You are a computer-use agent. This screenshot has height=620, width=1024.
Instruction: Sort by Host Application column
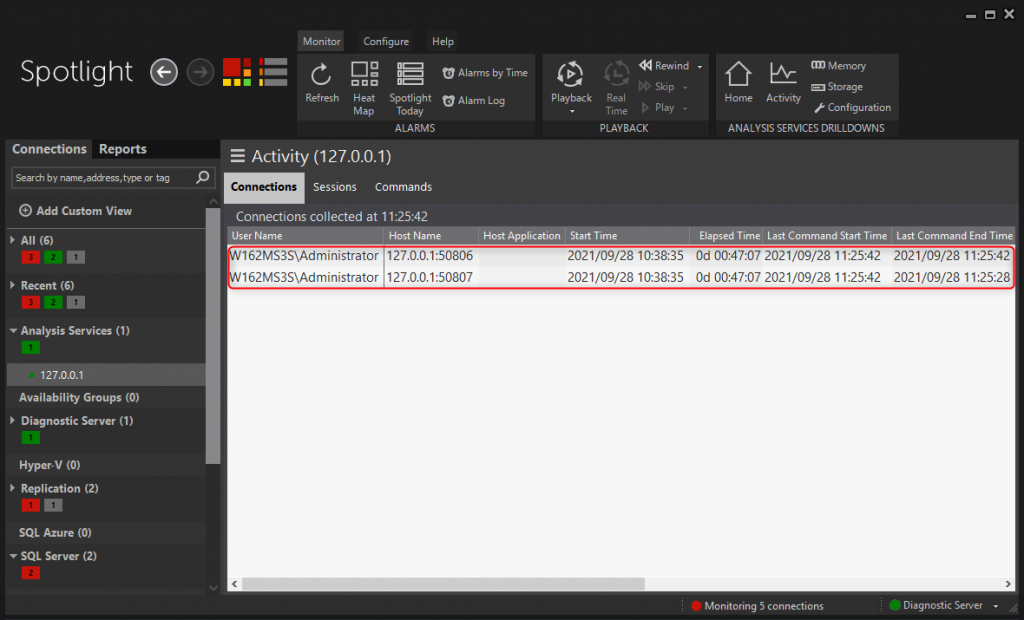pyautogui.click(x=522, y=236)
